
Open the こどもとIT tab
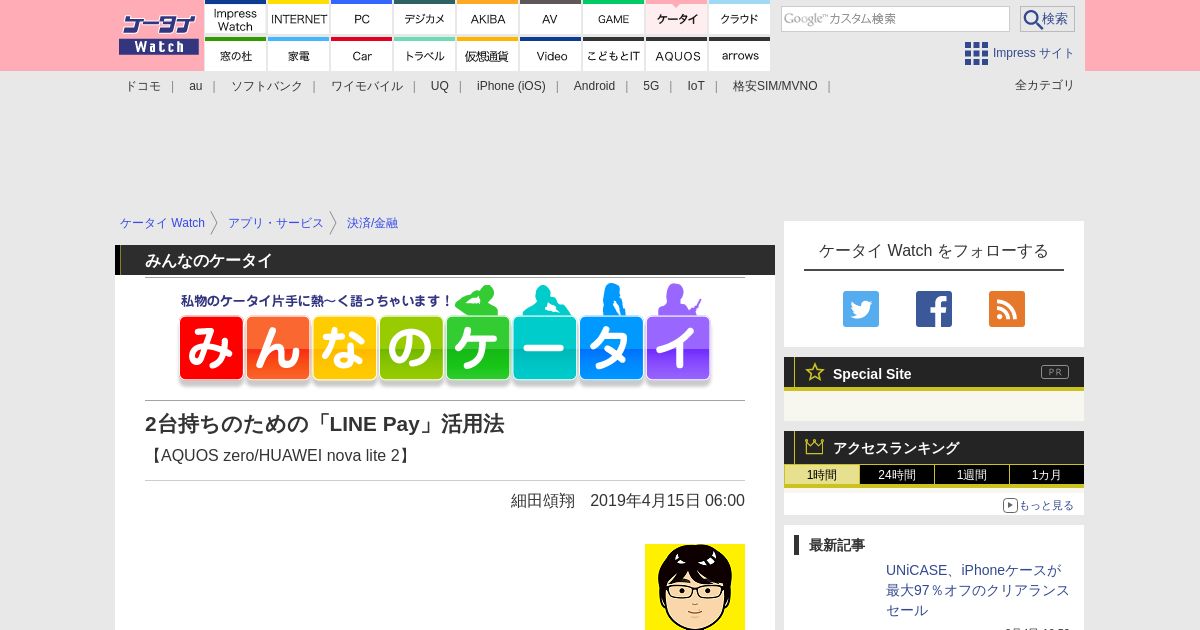pyautogui.click(x=613, y=54)
